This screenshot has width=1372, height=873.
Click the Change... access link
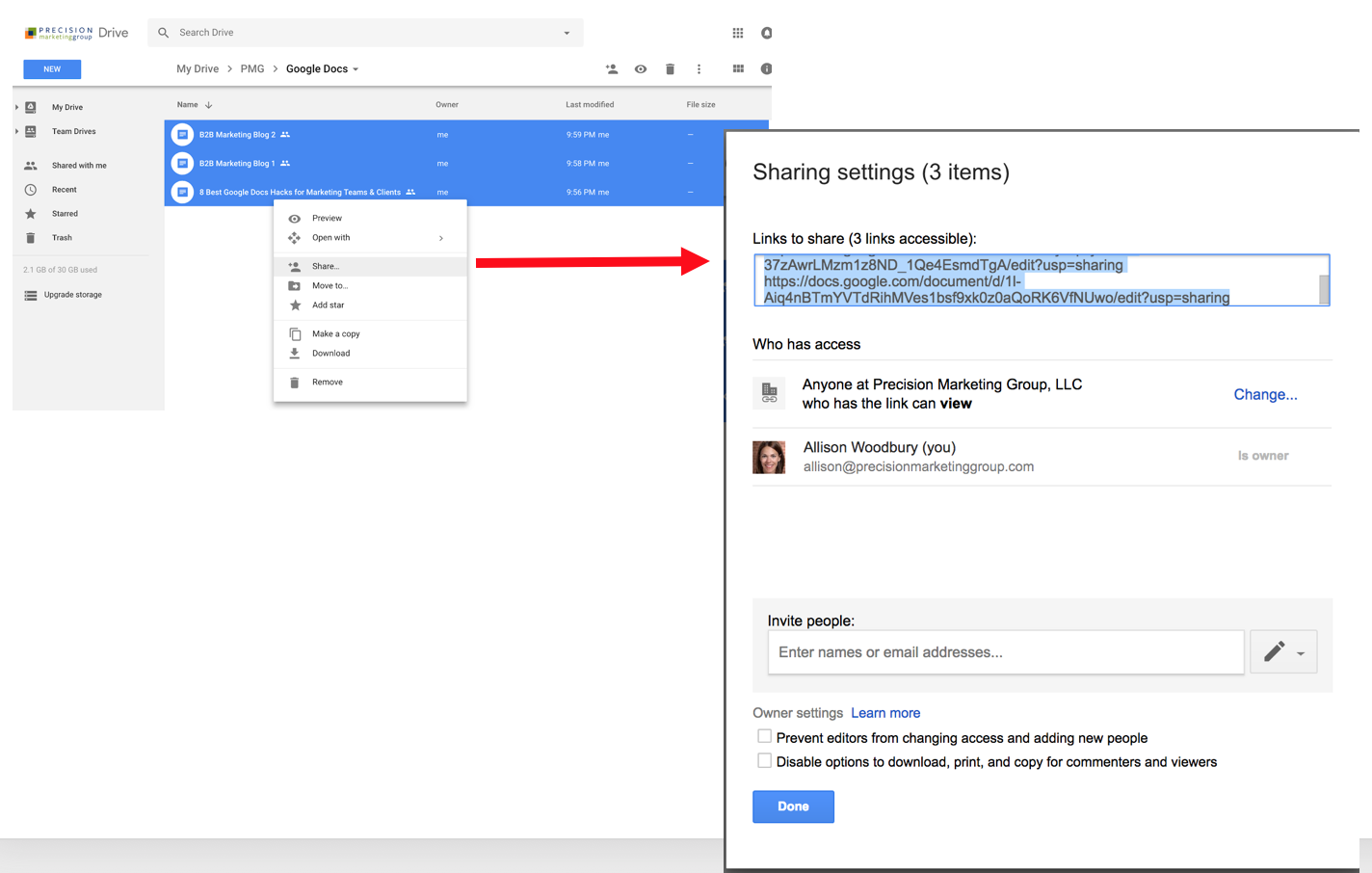[1265, 394]
